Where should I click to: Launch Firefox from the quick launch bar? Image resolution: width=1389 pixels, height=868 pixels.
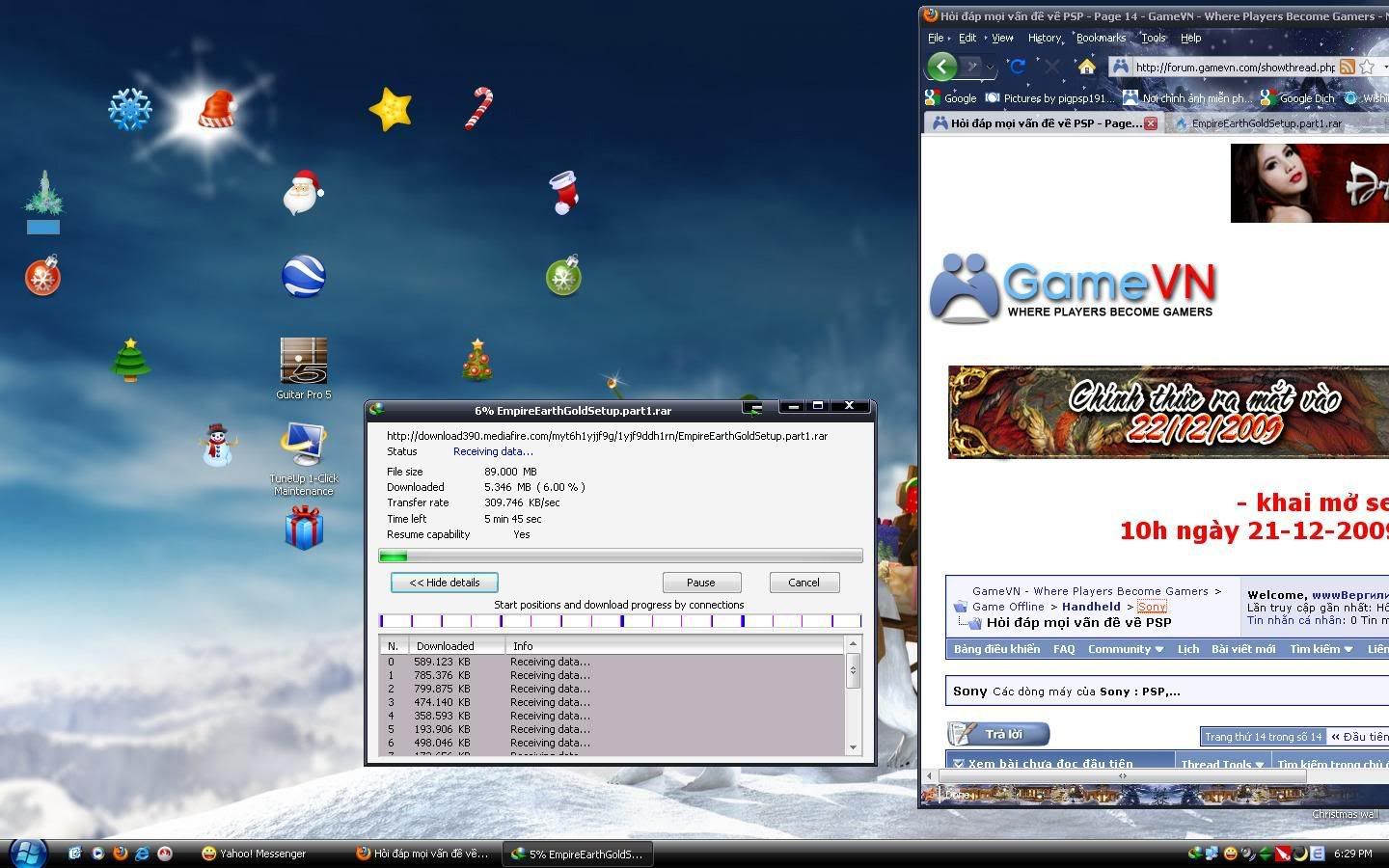click(121, 854)
